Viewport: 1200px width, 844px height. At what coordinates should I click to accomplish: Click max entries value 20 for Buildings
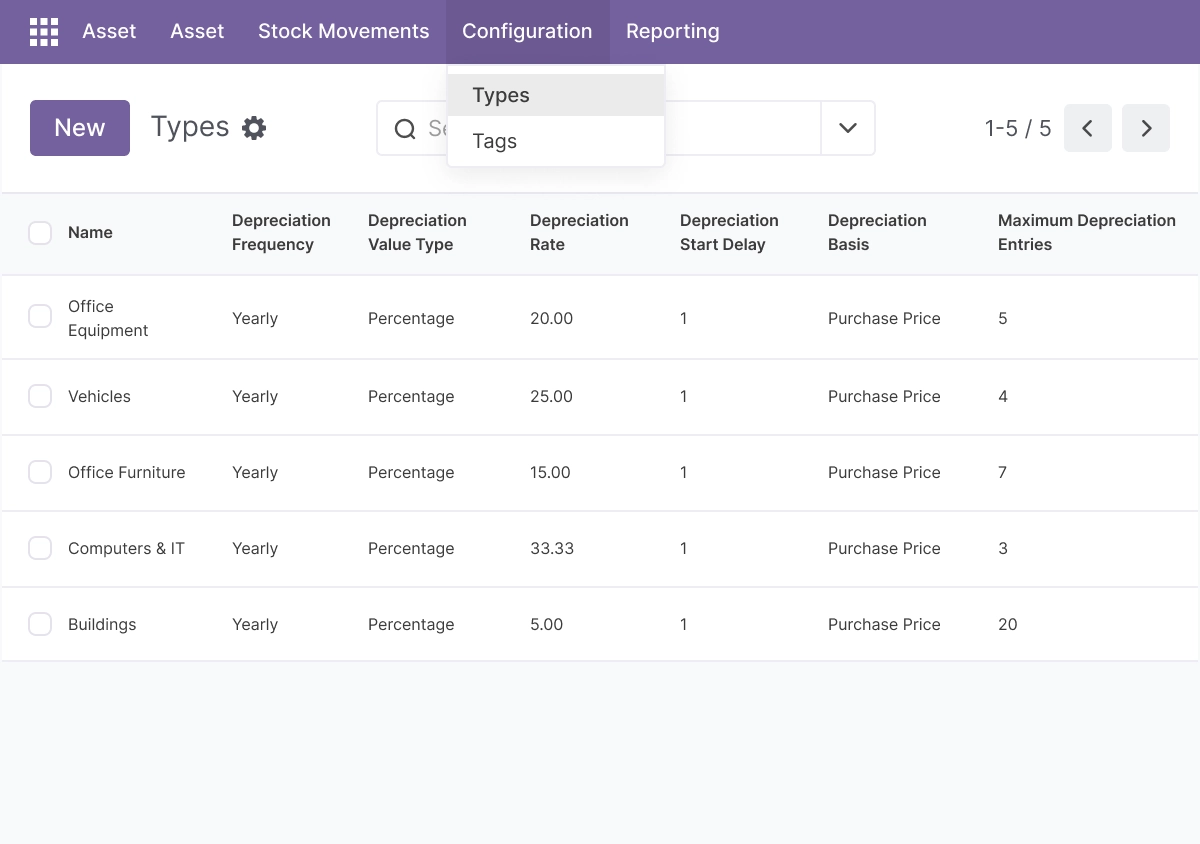[1007, 624]
